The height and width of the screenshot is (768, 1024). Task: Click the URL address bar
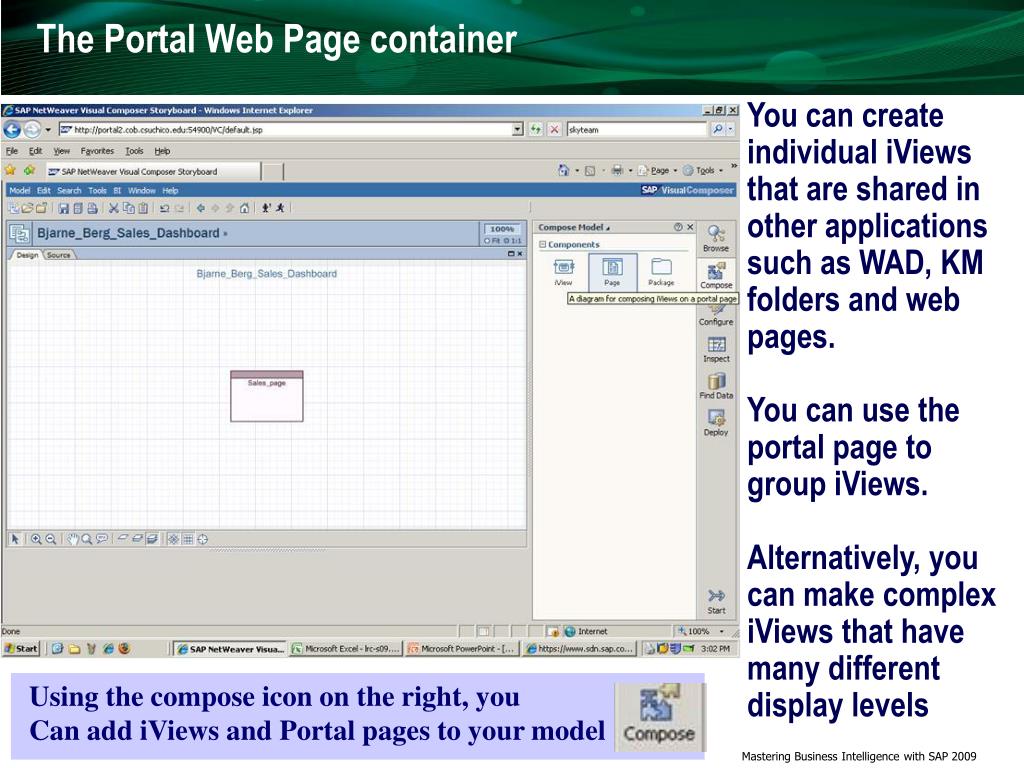click(285, 129)
